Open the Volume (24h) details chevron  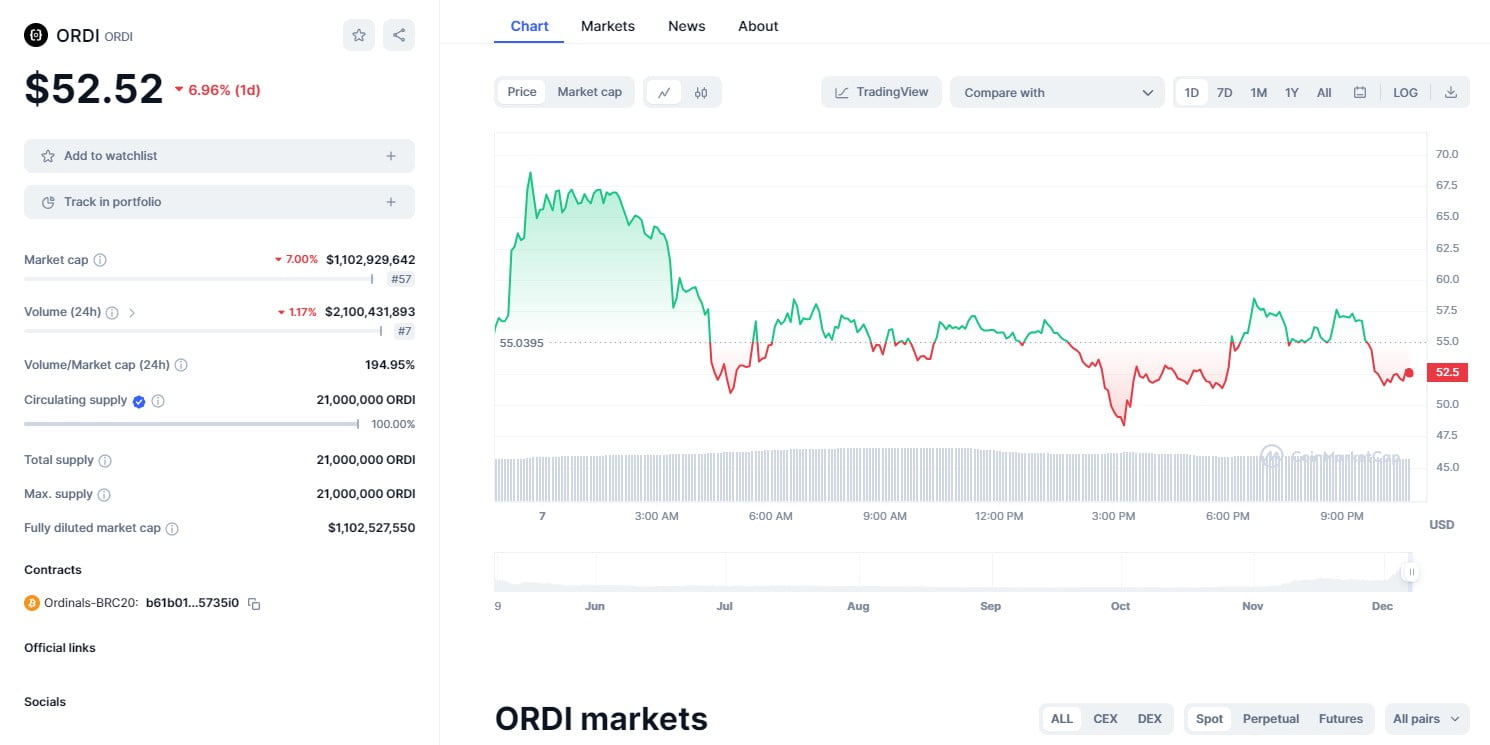pyautogui.click(x=132, y=313)
